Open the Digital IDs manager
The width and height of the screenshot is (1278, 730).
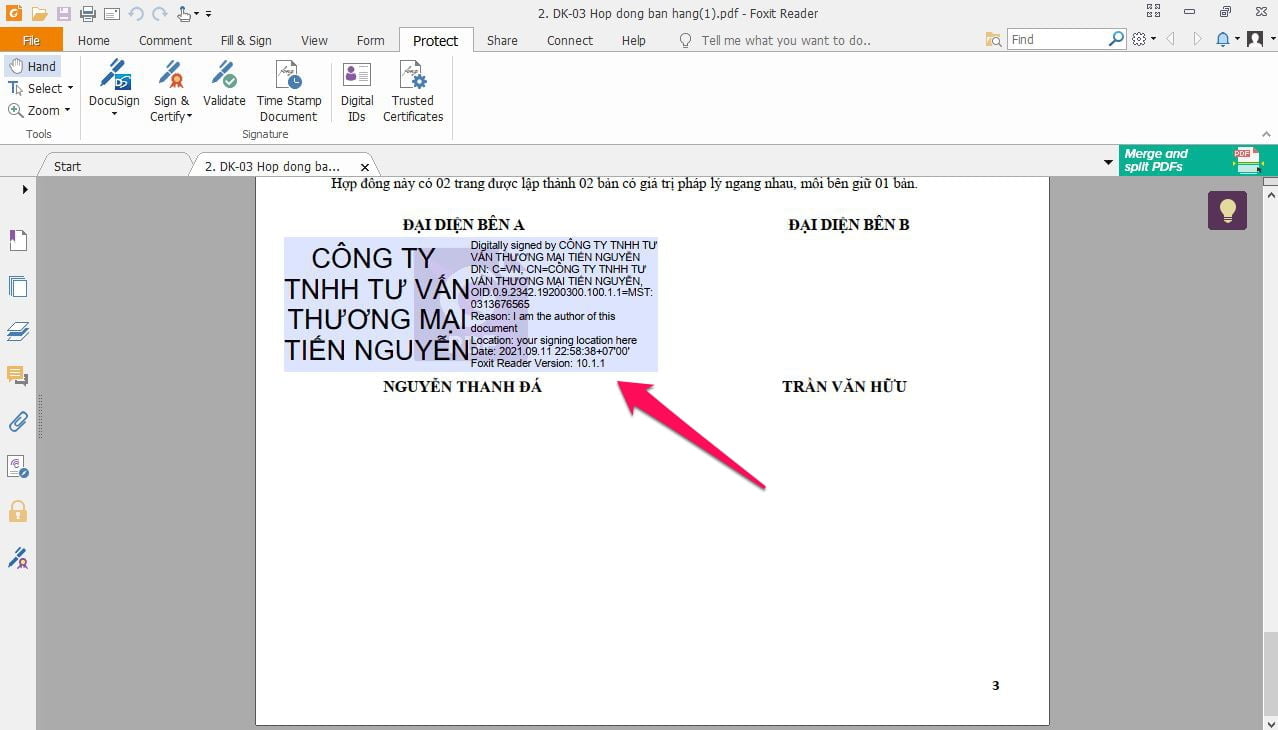[356, 90]
